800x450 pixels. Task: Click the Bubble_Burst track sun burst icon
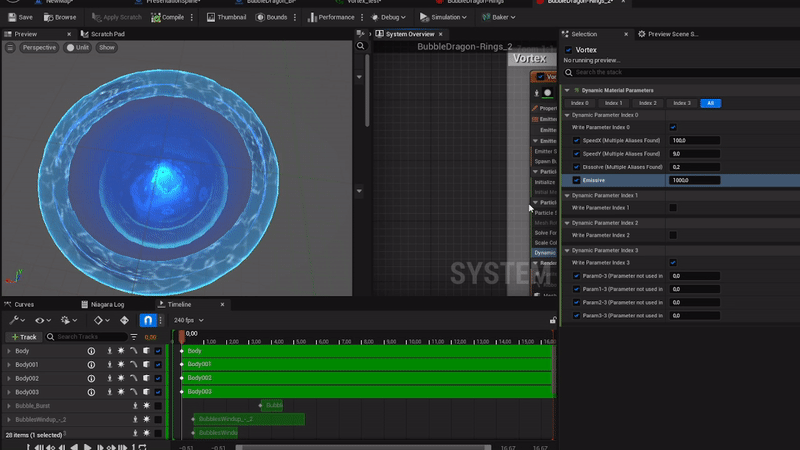[146, 406]
